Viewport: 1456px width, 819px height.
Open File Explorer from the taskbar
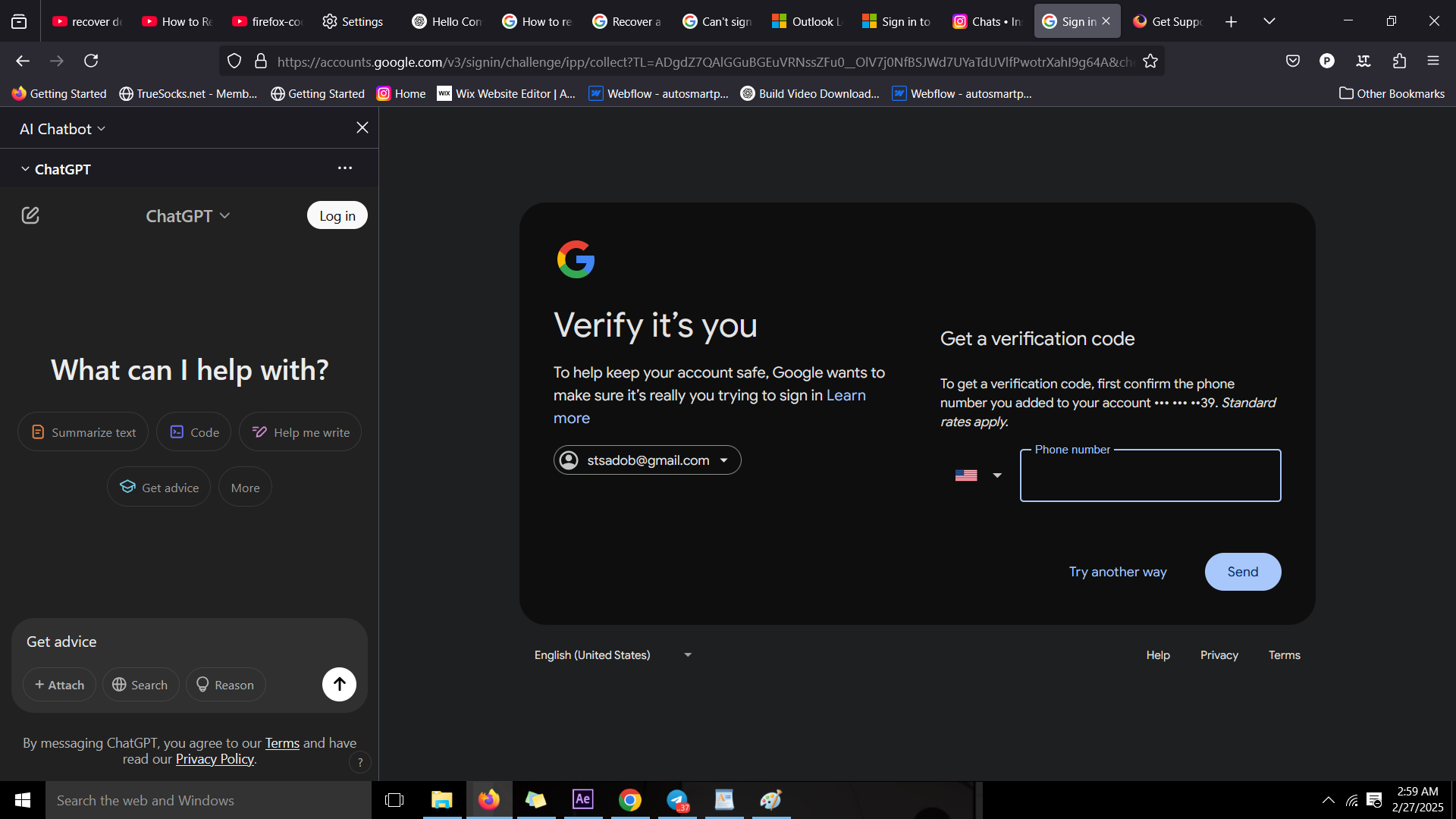pos(441,800)
